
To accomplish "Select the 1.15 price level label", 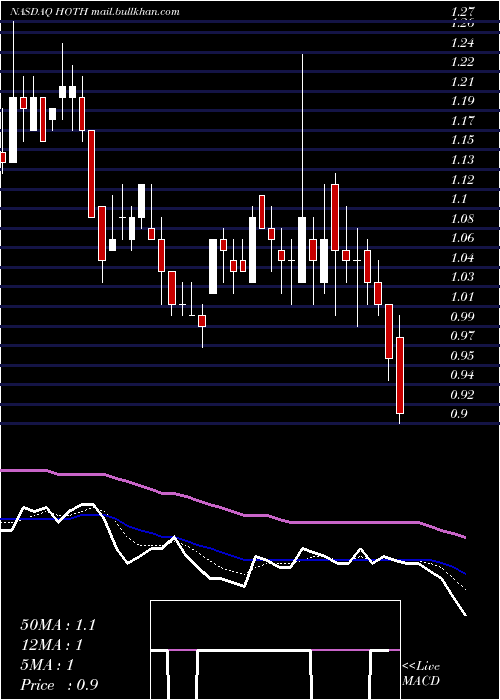I will pos(462,140).
